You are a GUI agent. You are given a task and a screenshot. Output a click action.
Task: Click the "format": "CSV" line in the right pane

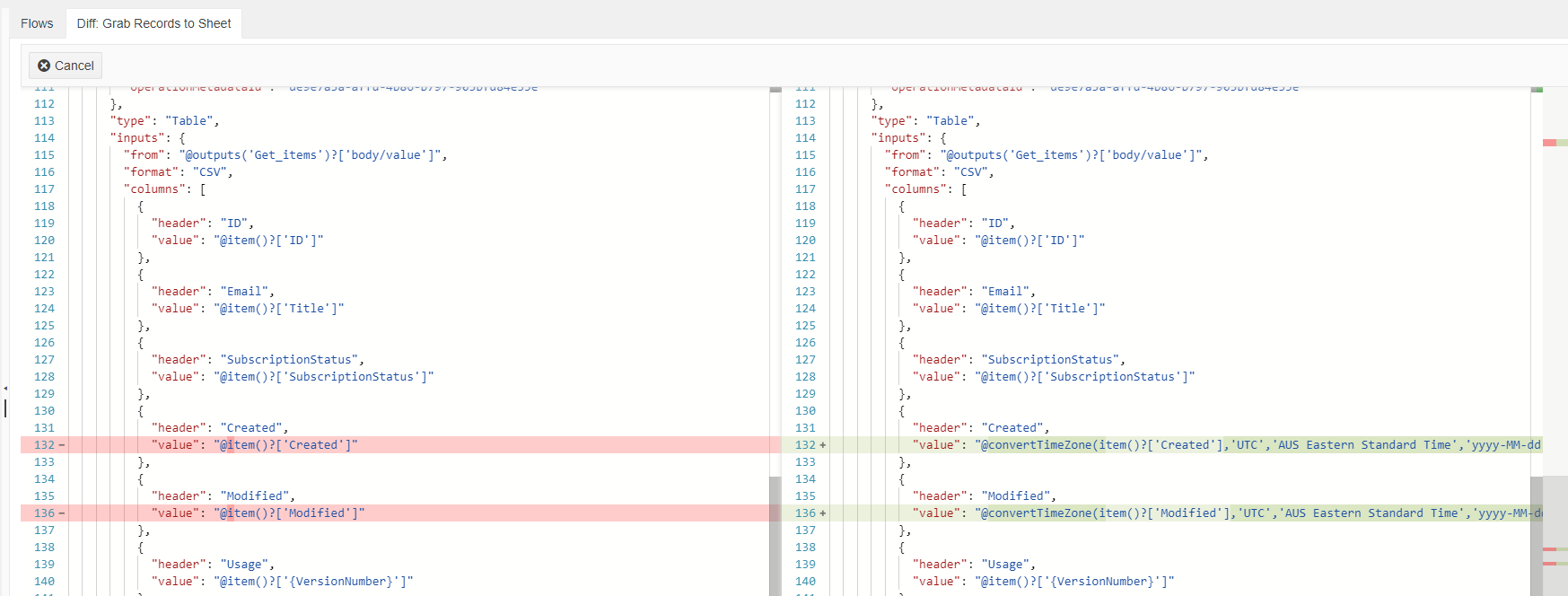click(940, 172)
